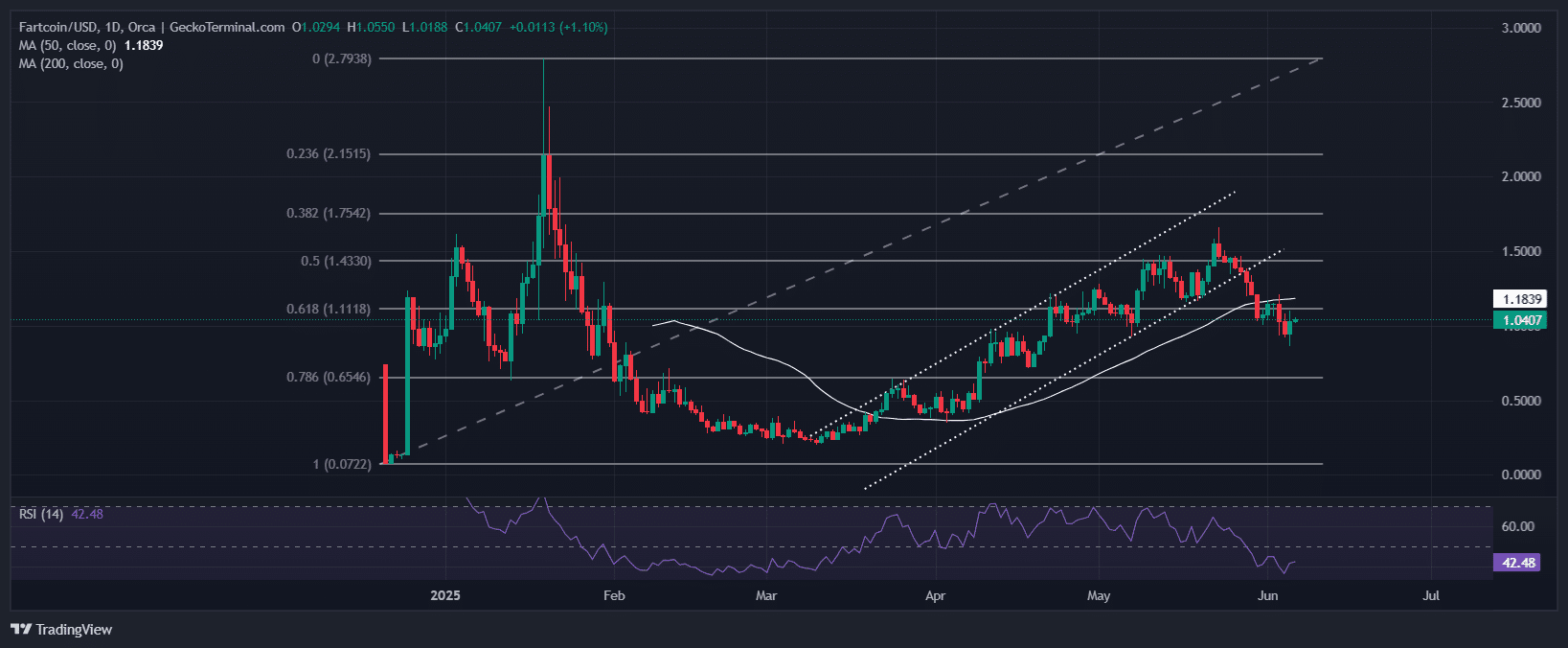Click the RSI 60.00 axis label
Image resolution: width=1568 pixels, height=648 pixels.
pos(1518,526)
